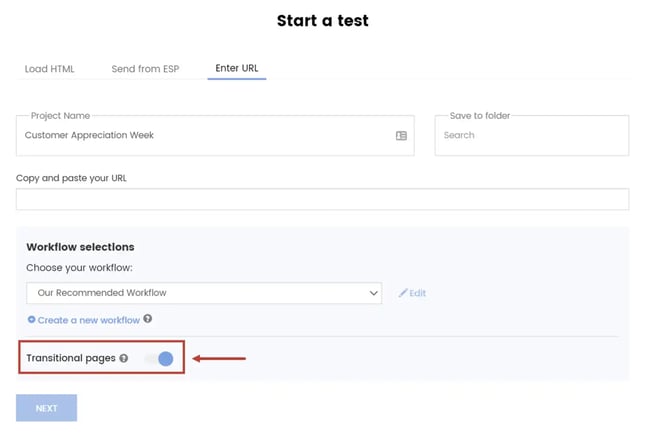Click the Project Name text field
The width and height of the screenshot is (650, 444).
(x=200, y=136)
